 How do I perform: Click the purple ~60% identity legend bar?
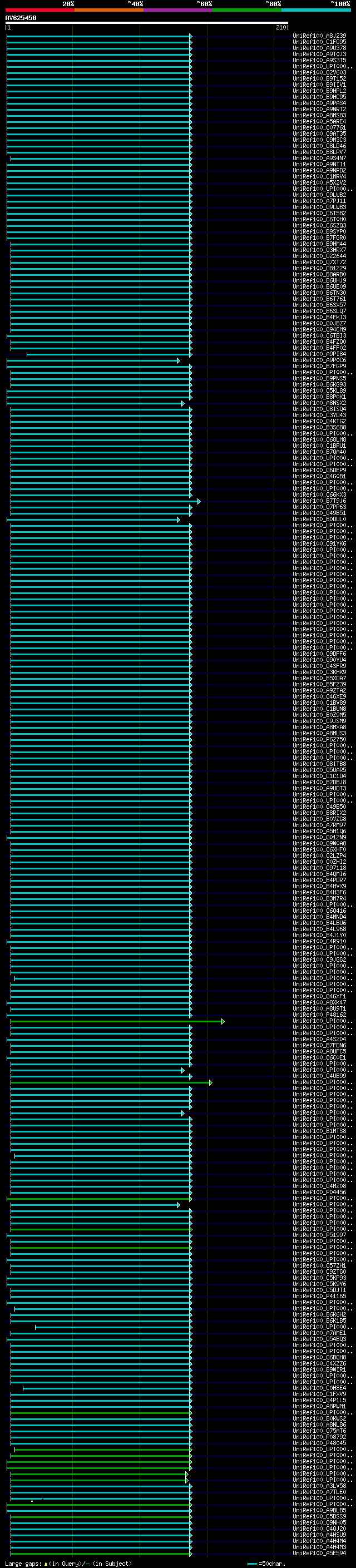[x=179, y=10]
